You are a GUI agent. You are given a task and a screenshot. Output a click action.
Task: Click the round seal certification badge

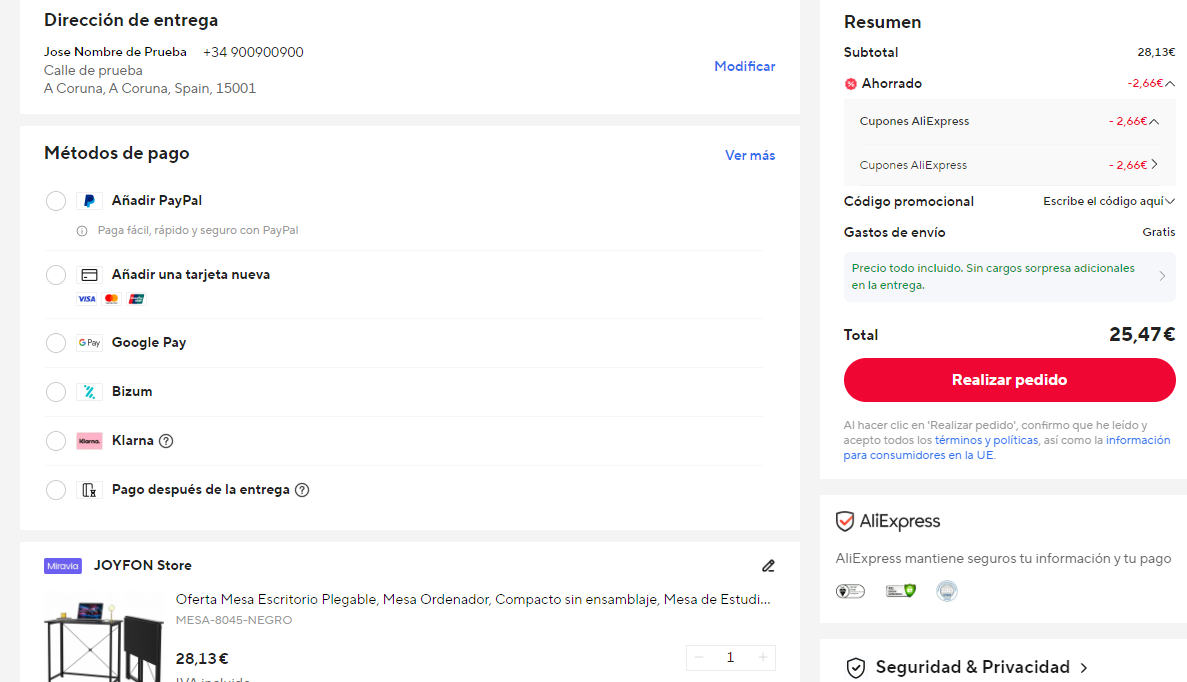tap(947, 590)
